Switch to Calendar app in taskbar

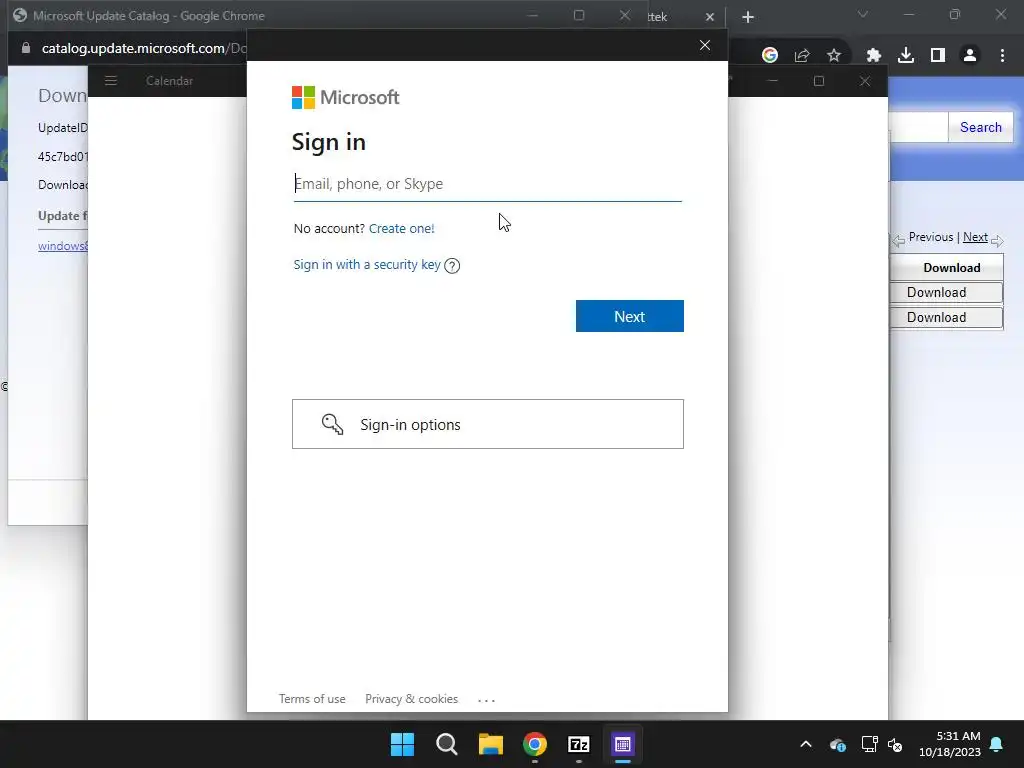[622, 744]
